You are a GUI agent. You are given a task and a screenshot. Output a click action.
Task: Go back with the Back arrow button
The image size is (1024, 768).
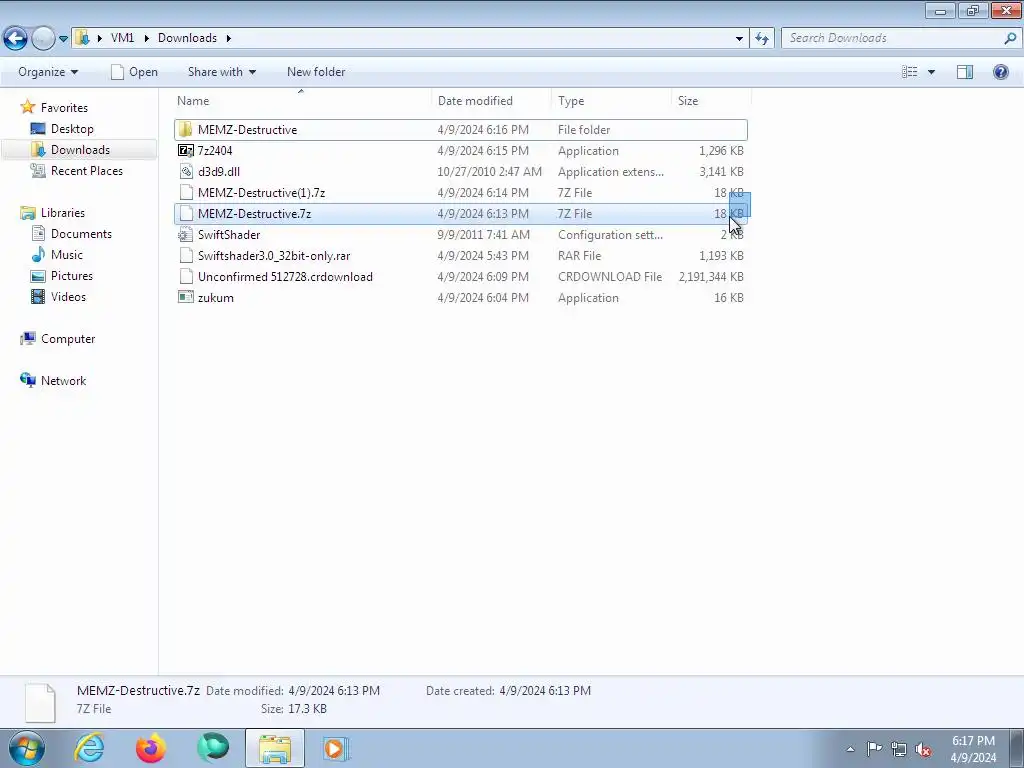coord(16,39)
